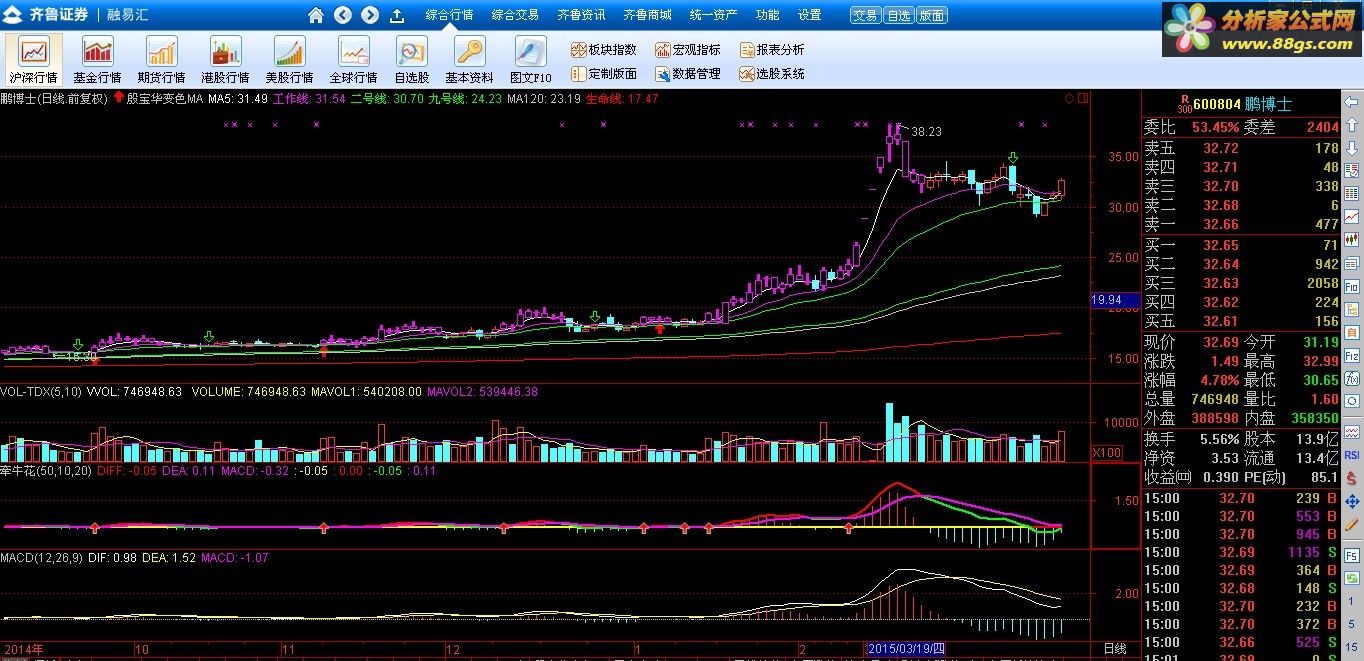This screenshot has height=661, width=1364.
Task: Switch to 综合交易 tab
Action: coord(515,15)
